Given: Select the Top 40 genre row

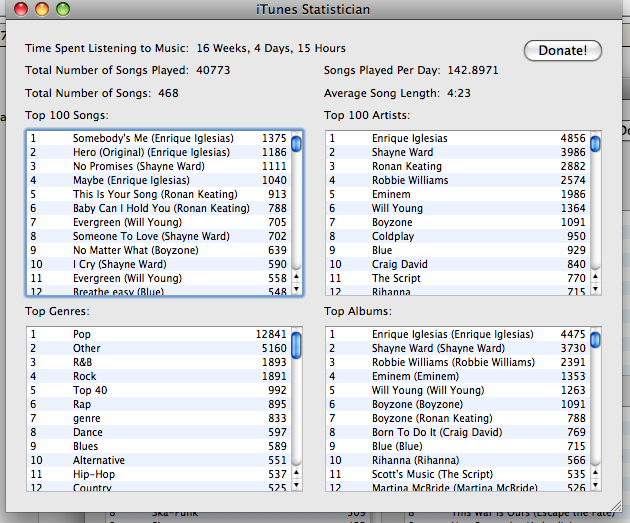Looking at the screenshot, I should click(159, 390).
